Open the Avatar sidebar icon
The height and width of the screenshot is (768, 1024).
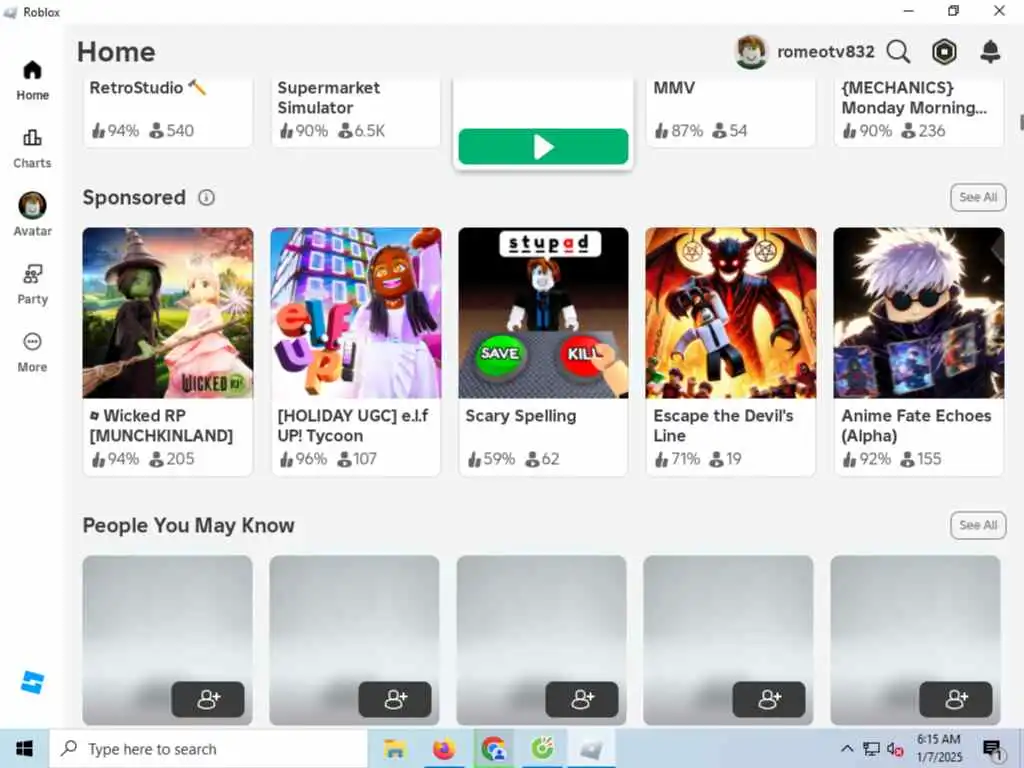pyautogui.click(x=32, y=206)
